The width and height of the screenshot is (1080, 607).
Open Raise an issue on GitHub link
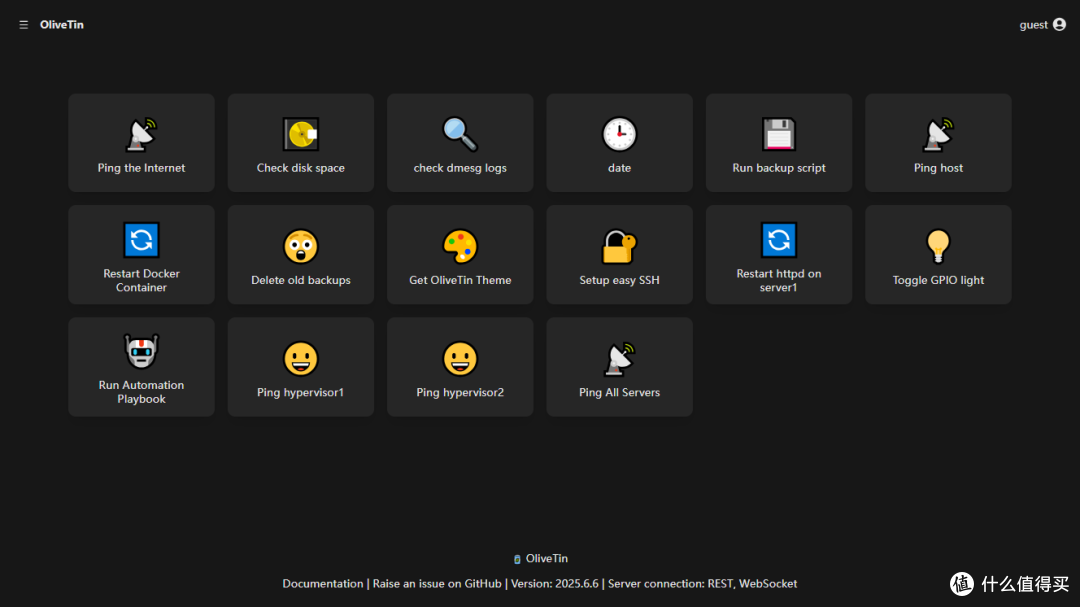(x=437, y=584)
